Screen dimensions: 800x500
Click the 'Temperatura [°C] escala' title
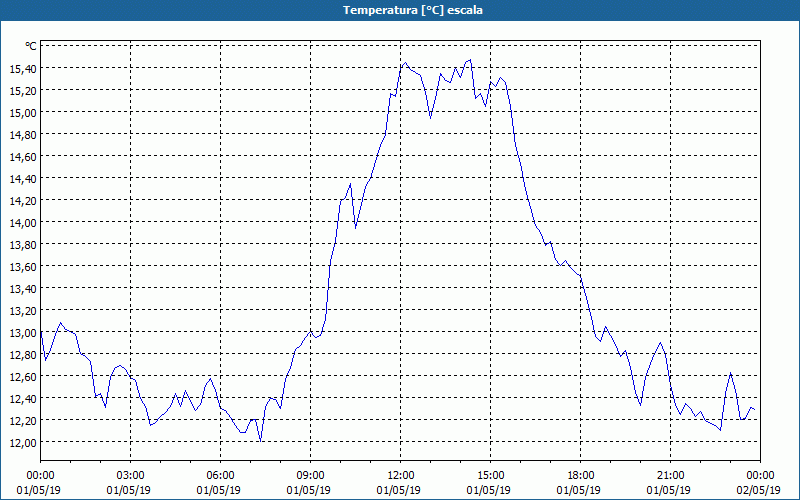(413, 10)
